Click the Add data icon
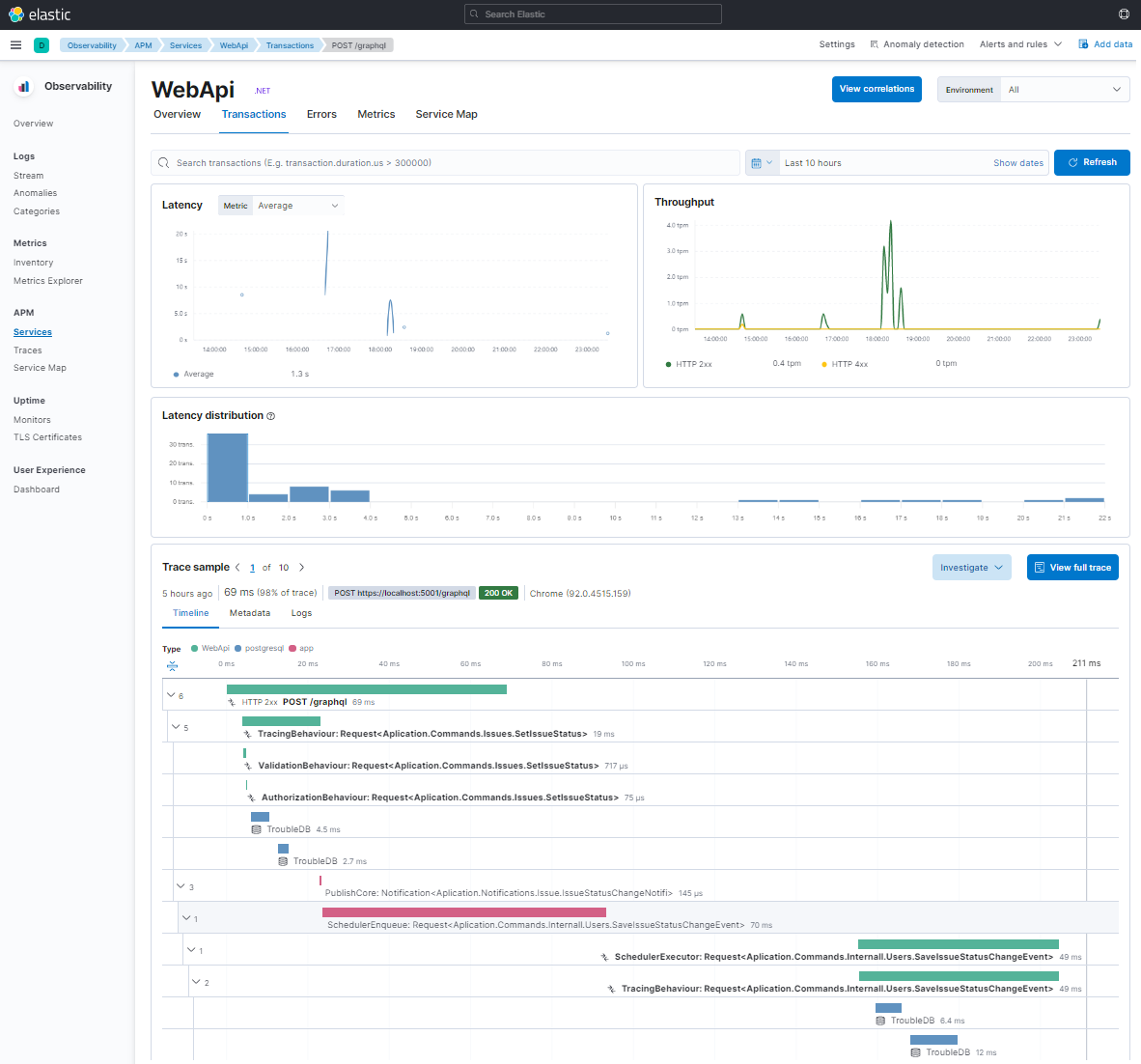1141x1064 pixels. pos(1083,44)
